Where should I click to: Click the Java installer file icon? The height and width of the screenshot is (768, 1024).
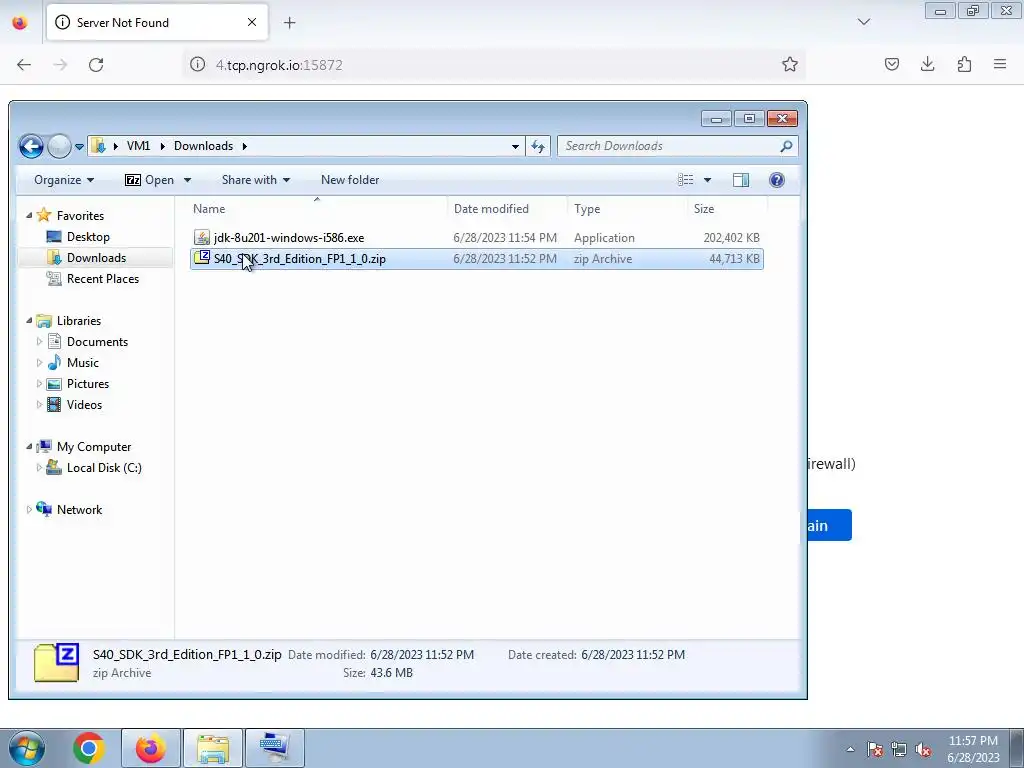point(202,237)
